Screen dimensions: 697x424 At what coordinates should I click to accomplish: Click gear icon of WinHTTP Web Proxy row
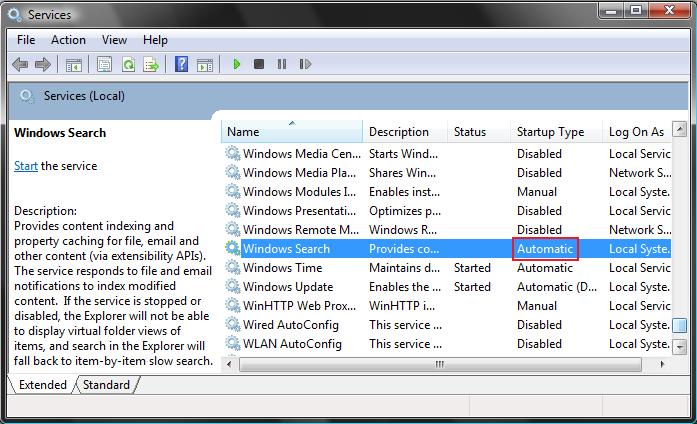click(x=232, y=306)
